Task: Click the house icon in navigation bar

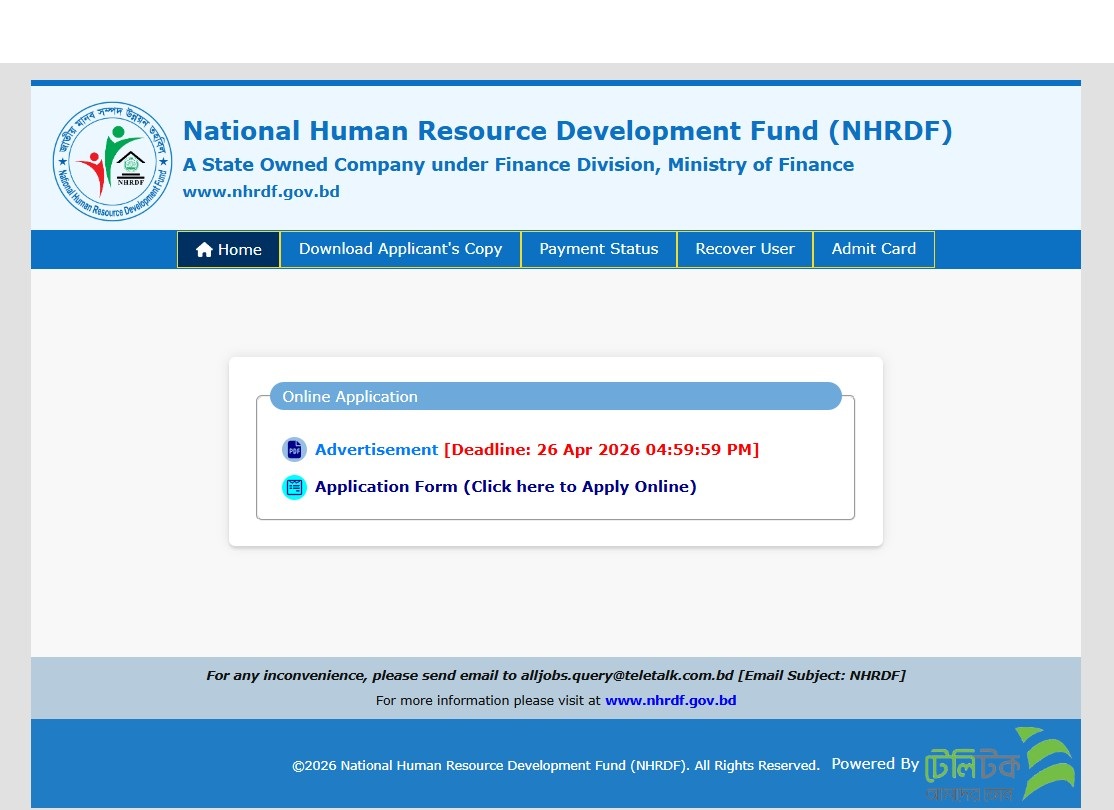Action: coord(204,250)
